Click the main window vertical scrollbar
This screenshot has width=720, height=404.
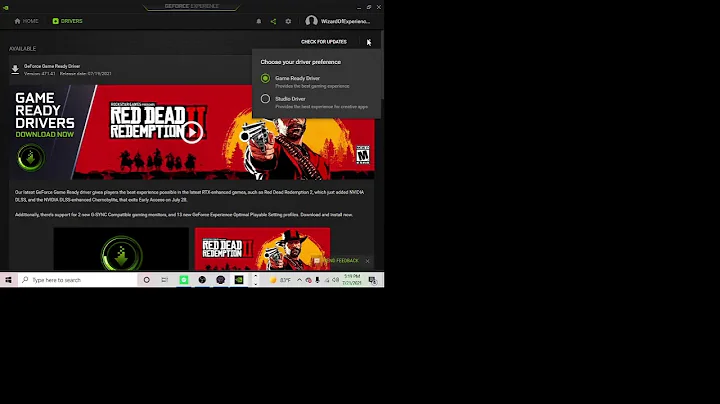coord(382,64)
